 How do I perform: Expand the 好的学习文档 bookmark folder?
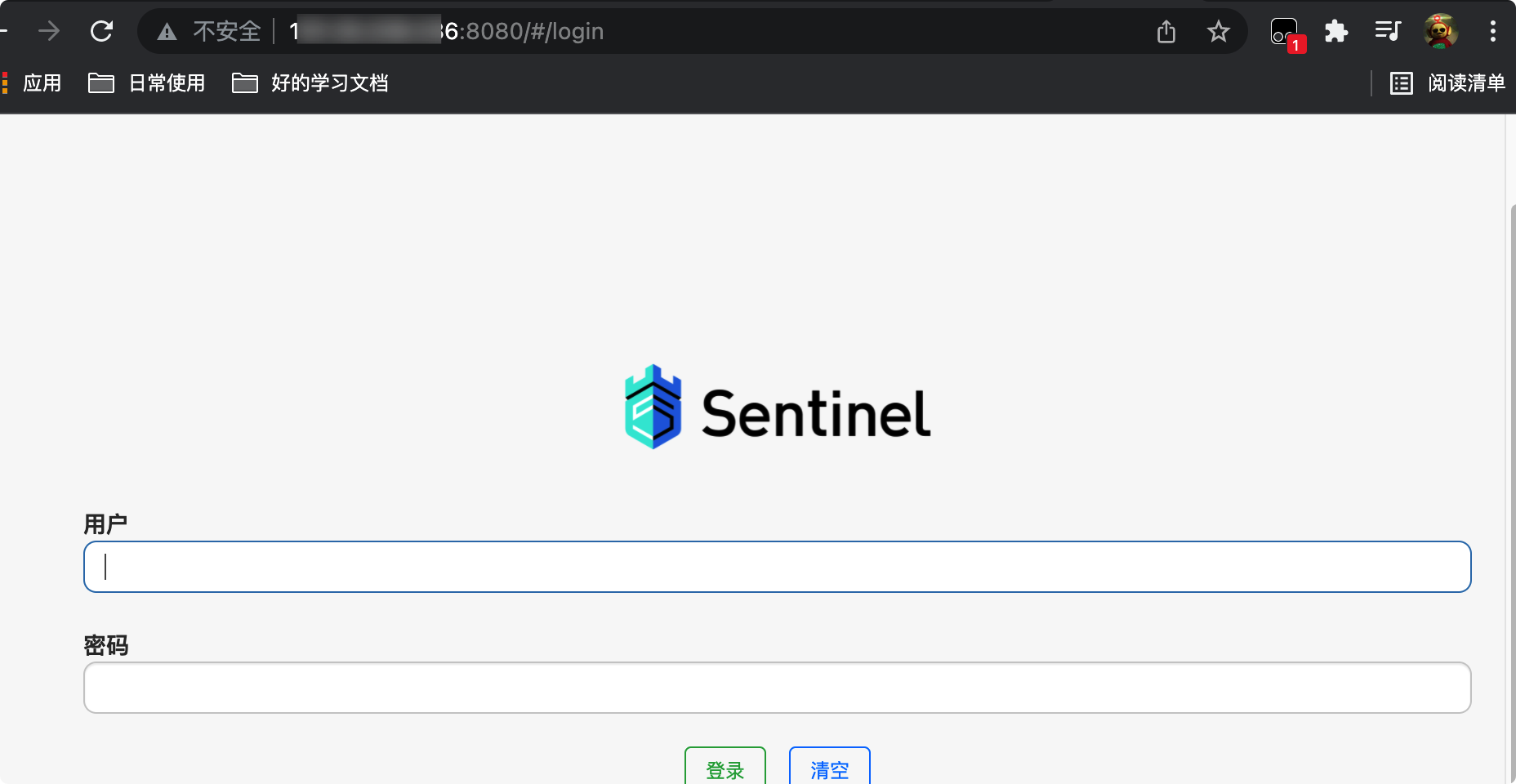[310, 83]
